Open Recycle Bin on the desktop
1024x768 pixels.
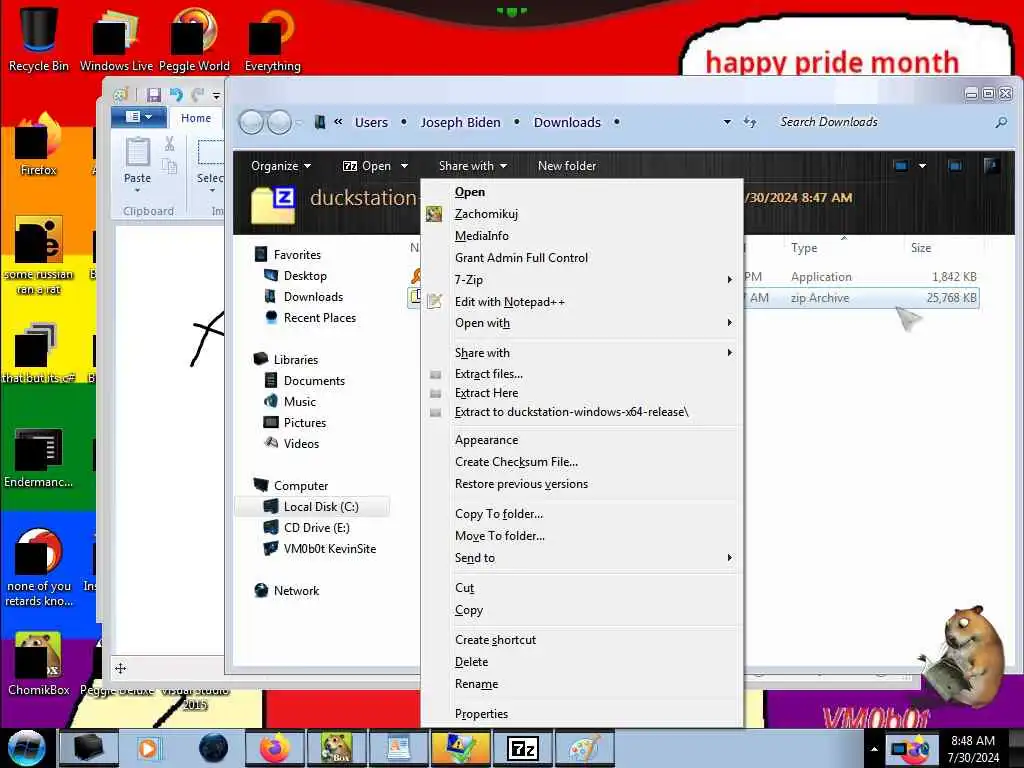(39, 39)
